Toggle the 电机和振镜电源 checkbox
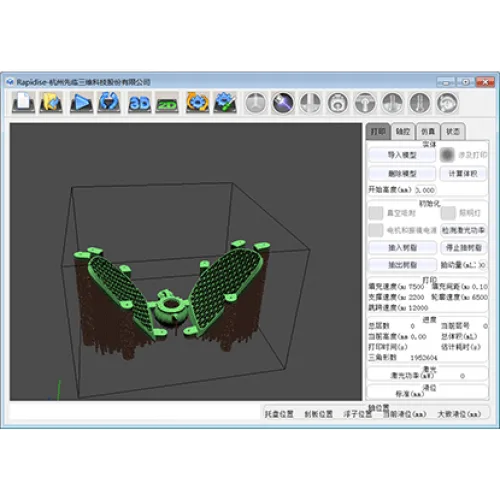500x500 pixels. coord(376,230)
